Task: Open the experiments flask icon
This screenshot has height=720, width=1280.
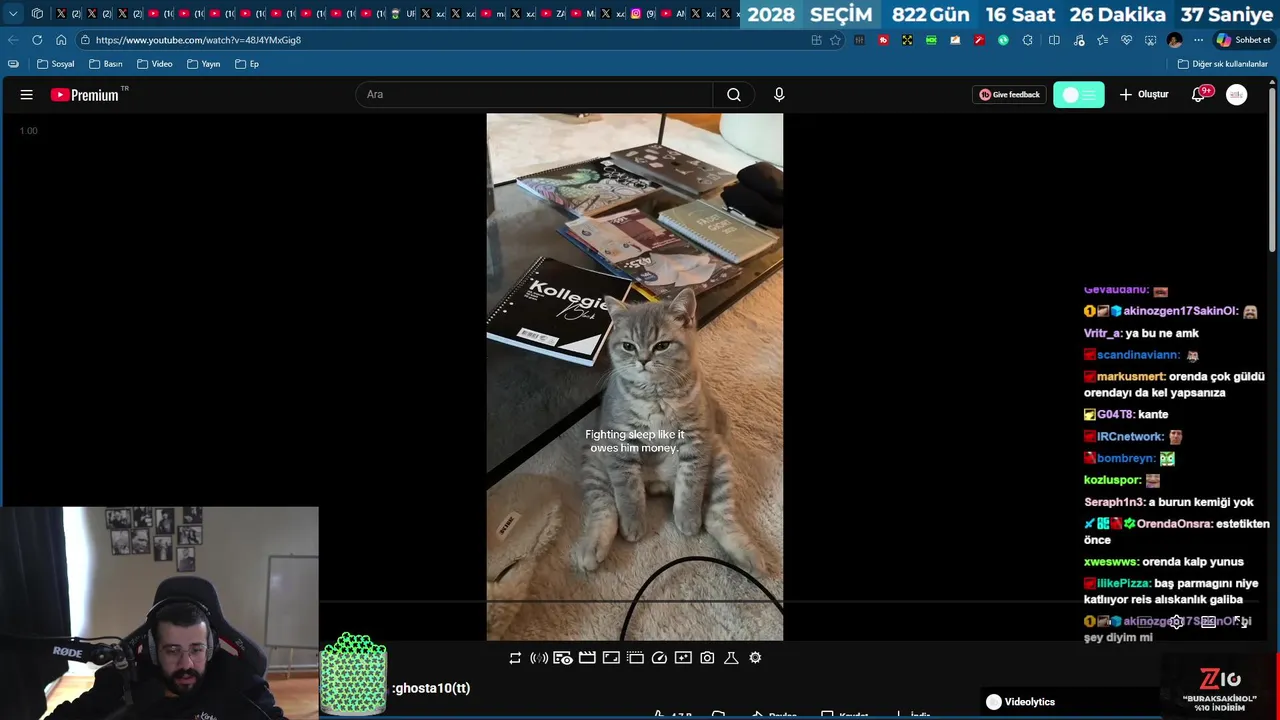Action: (x=731, y=658)
